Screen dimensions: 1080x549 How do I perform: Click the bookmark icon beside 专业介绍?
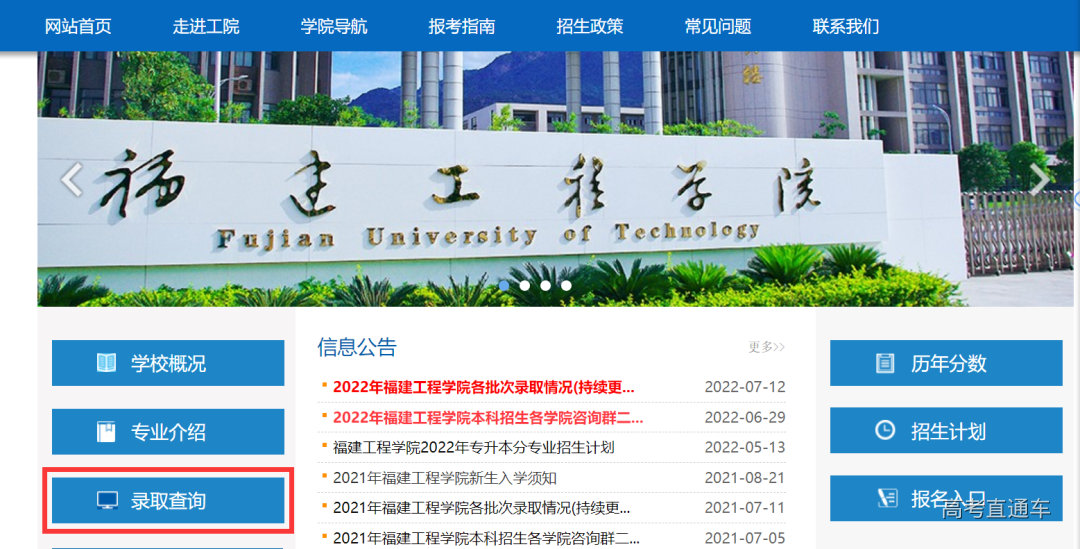pos(106,432)
